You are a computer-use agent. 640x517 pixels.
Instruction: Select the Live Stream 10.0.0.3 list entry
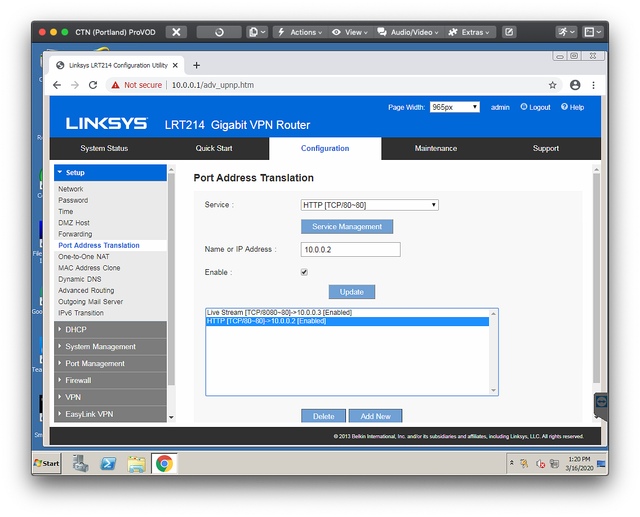coord(347,313)
